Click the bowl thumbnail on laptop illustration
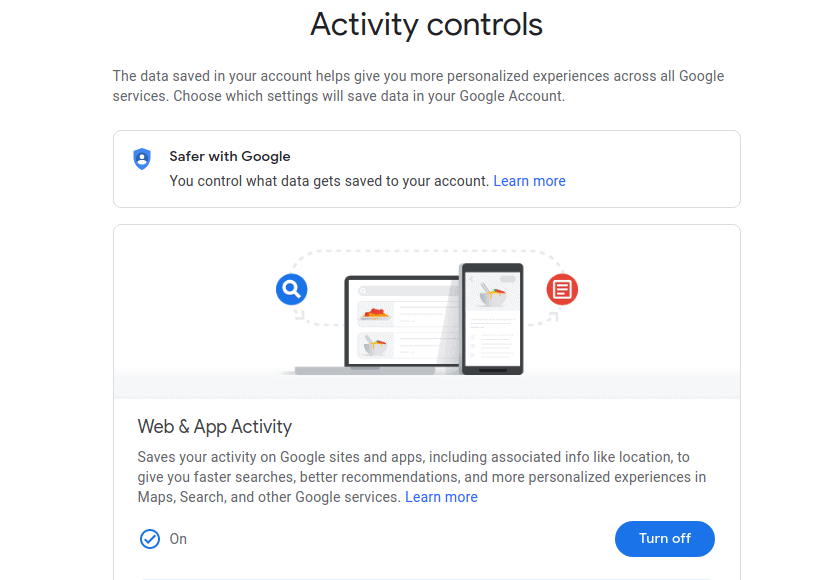Viewport: 824px width, 580px height. click(x=375, y=345)
